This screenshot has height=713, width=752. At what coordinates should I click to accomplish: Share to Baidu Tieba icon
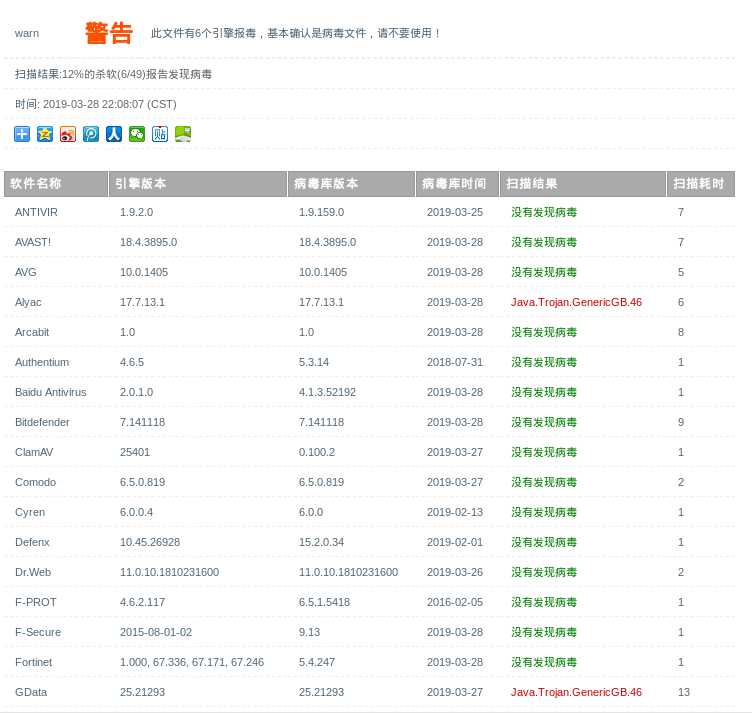160,134
